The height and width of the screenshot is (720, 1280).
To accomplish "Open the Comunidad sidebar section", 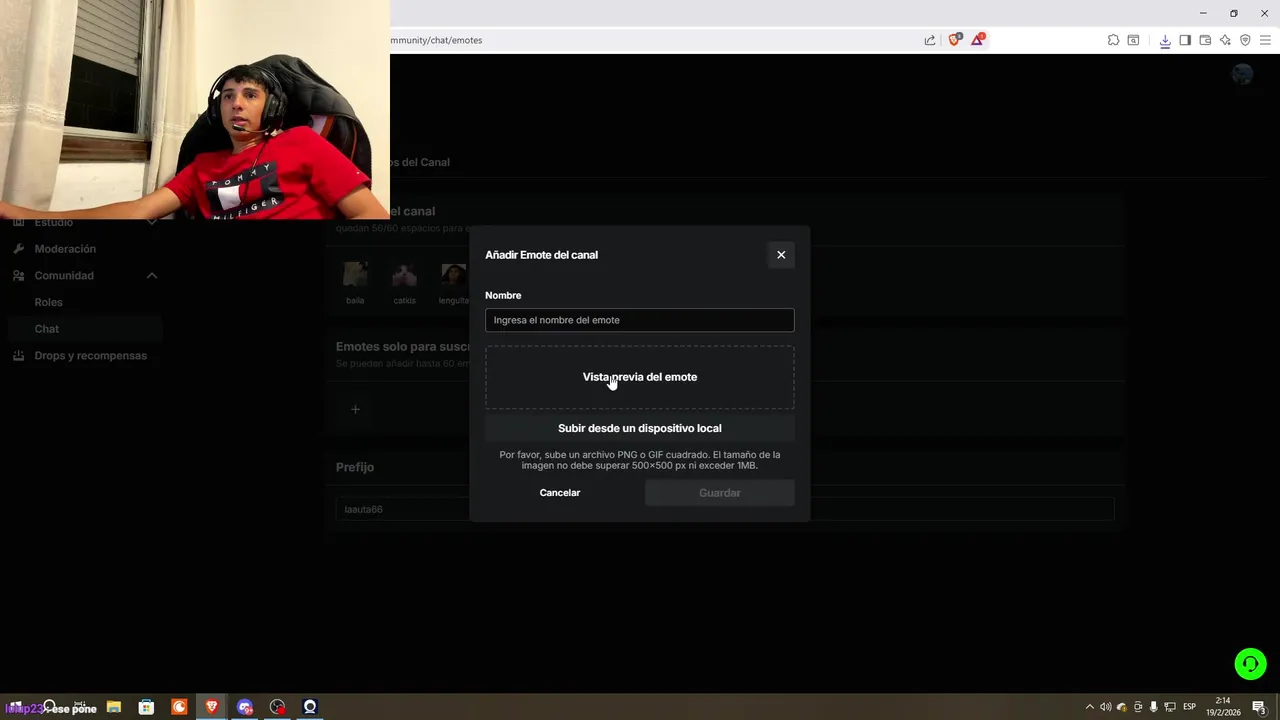I will coord(64,276).
